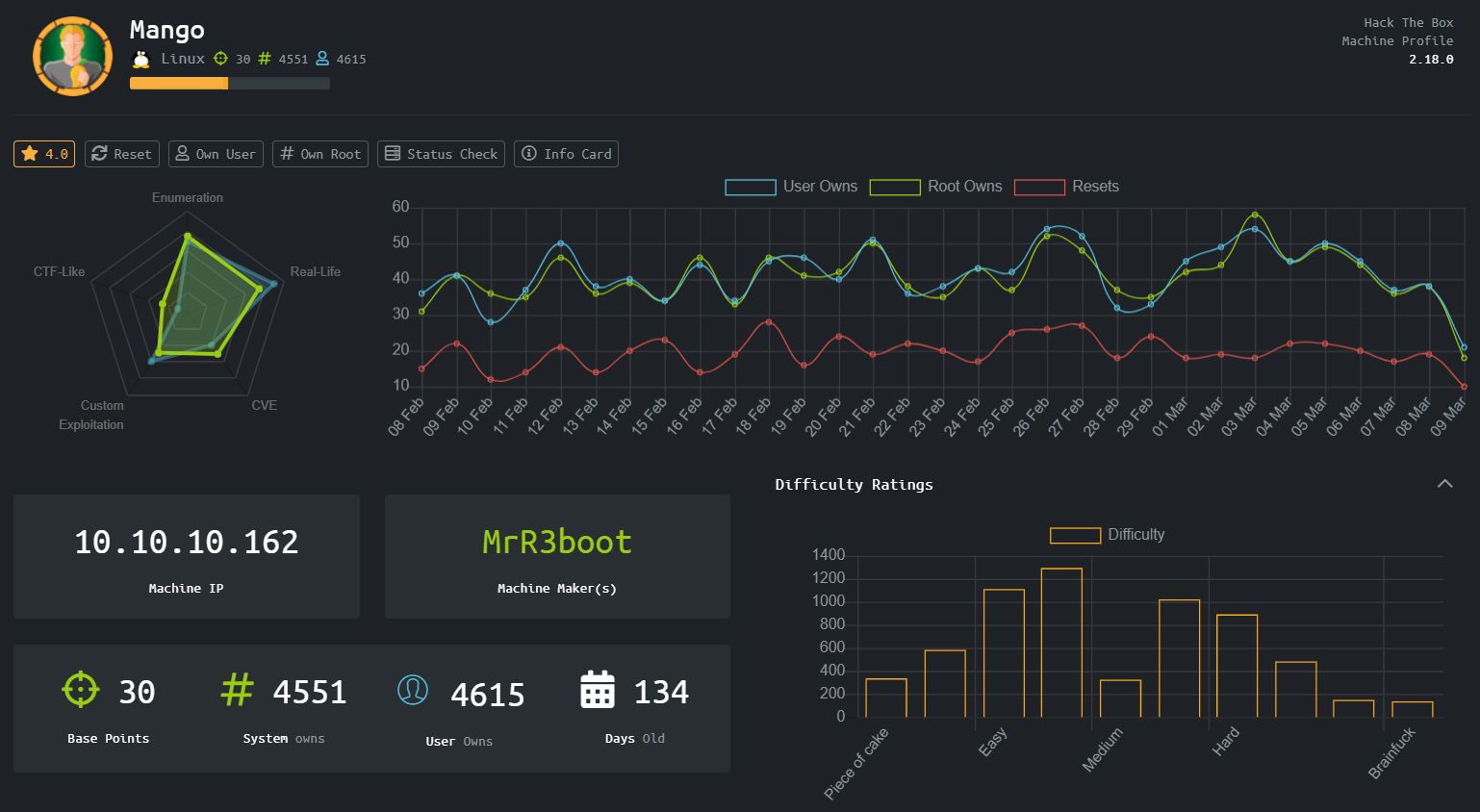This screenshot has height=812, width=1480.
Task: Click the Mango machine title
Action: pyautogui.click(x=167, y=31)
